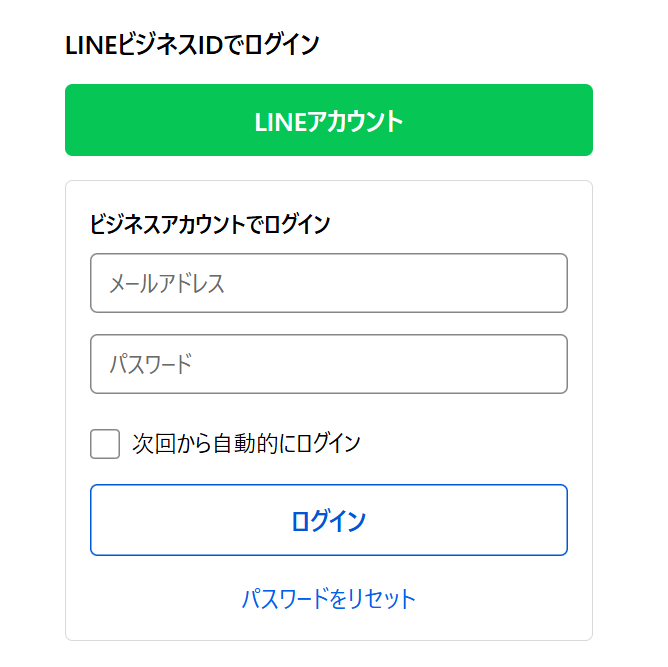The width and height of the screenshot is (668, 667).
Task: Follow the reset password link
Action: [x=328, y=599]
